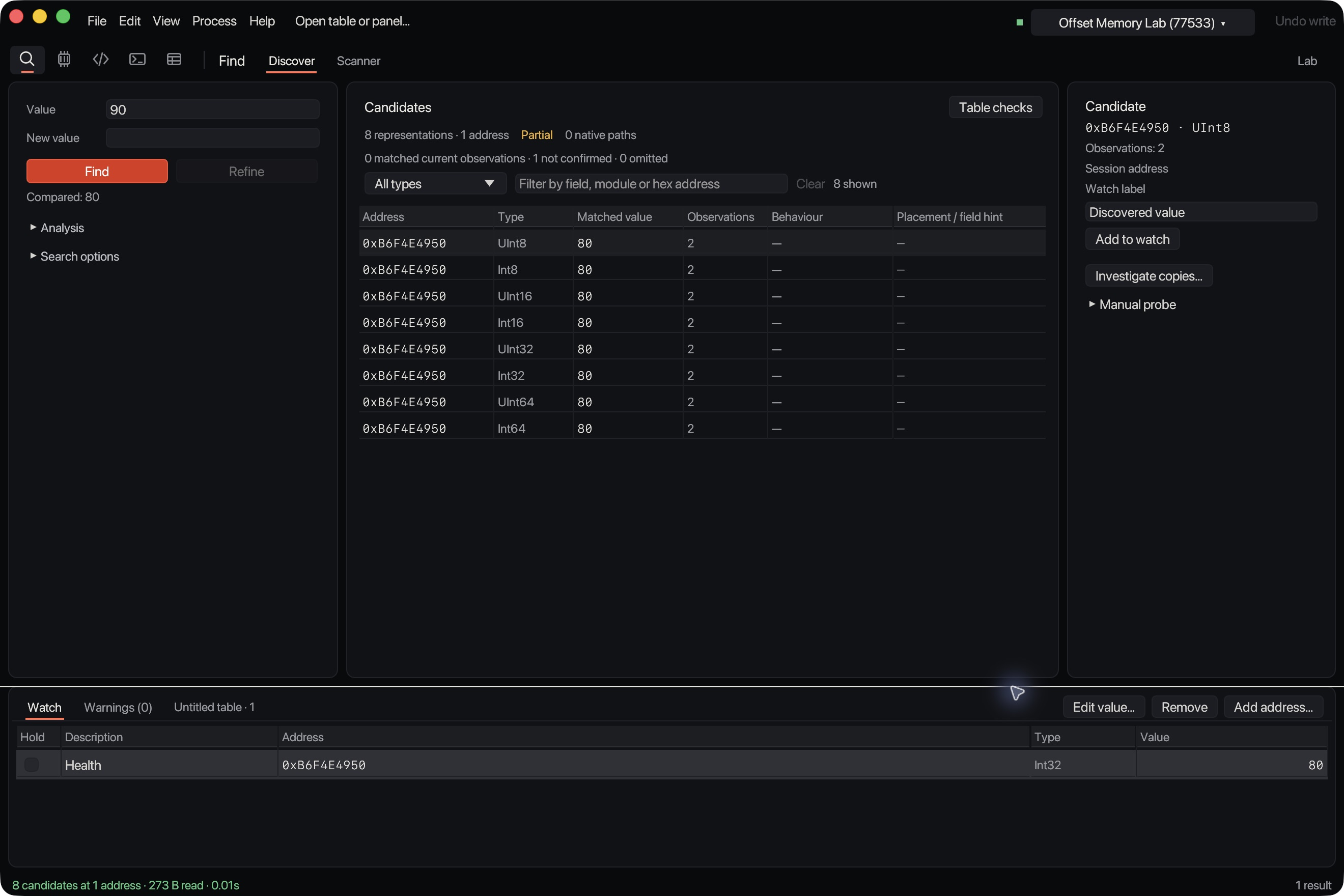Viewport: 1344px width, 896px height.
Task: Open the terminal console icon
Action: (x=137, y=60)
